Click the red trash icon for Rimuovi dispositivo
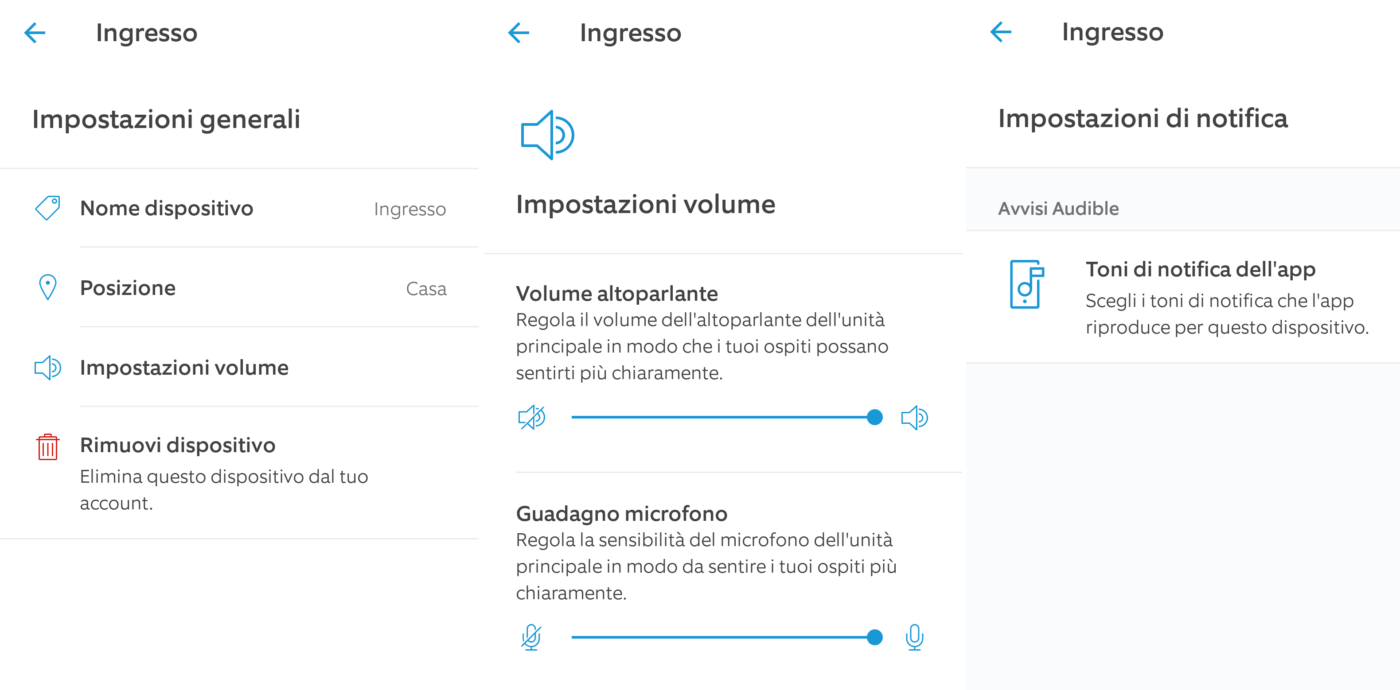 coord(47,447)
